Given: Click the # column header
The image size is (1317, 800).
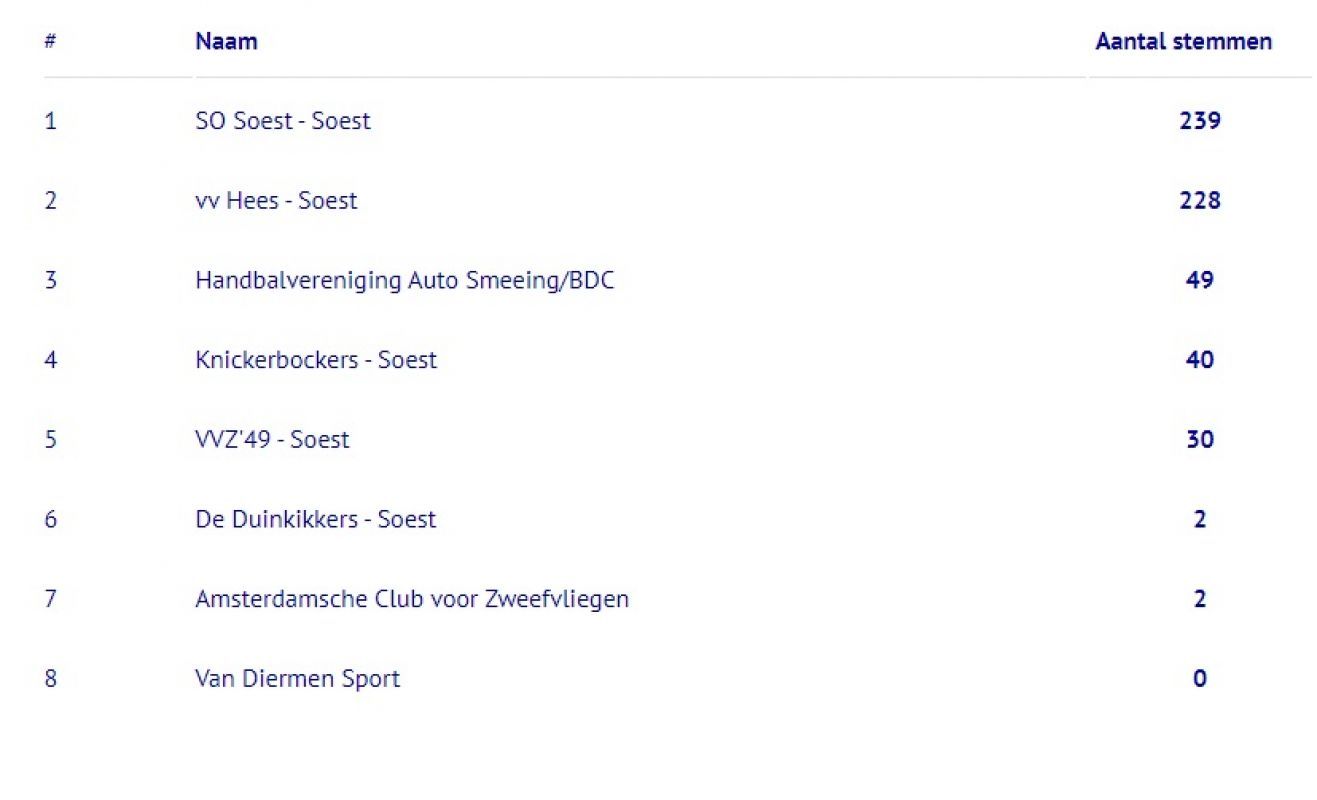Looking at the screenshot, I should pyautogui.click(x=49, y=42).
